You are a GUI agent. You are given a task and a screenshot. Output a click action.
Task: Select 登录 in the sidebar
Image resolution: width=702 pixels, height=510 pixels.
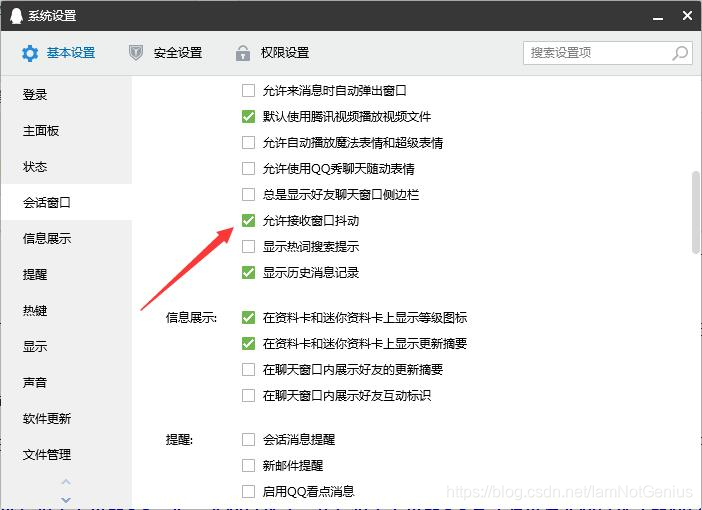coord(66,94)
